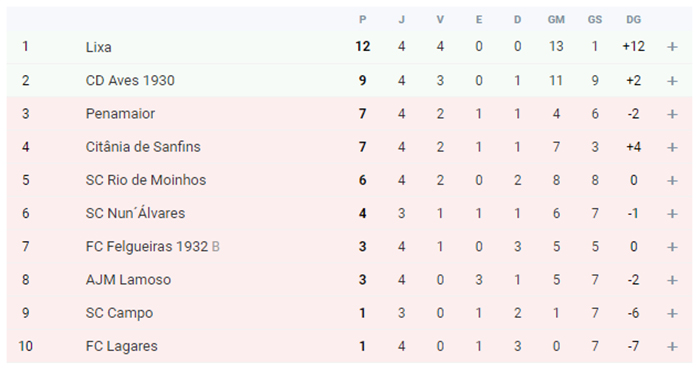Click plus icon for FC Felgueiras 1932 B
This screenshot has width=700, height=373.
672,247
